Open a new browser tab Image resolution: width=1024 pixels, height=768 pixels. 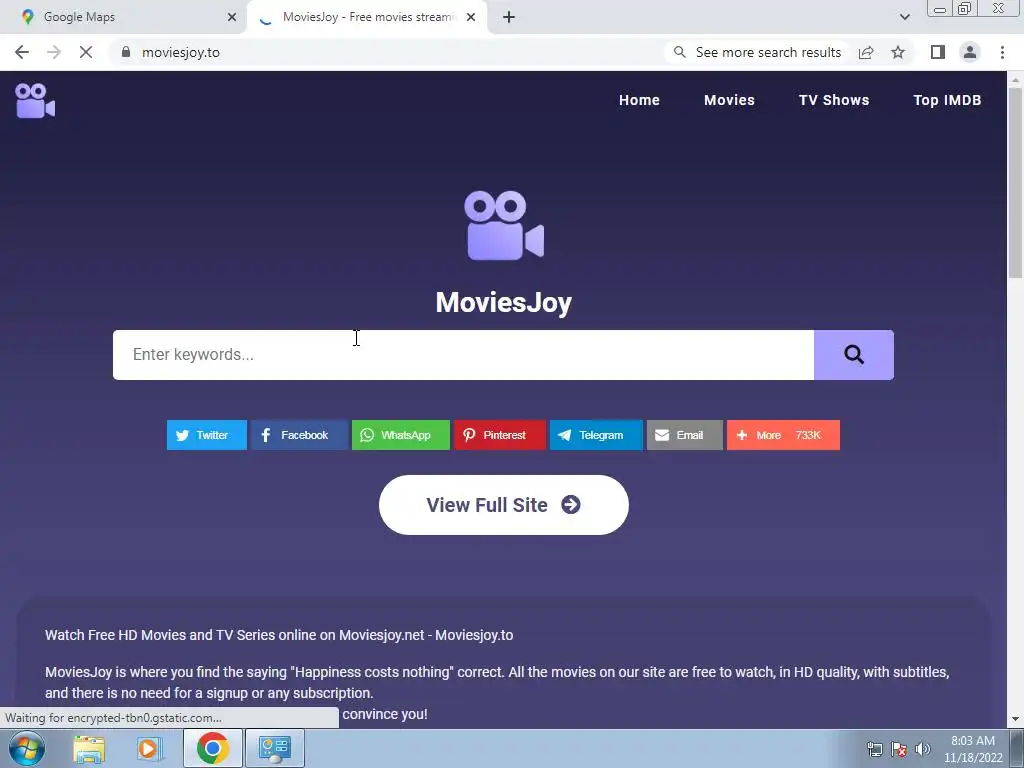[509, 17]
